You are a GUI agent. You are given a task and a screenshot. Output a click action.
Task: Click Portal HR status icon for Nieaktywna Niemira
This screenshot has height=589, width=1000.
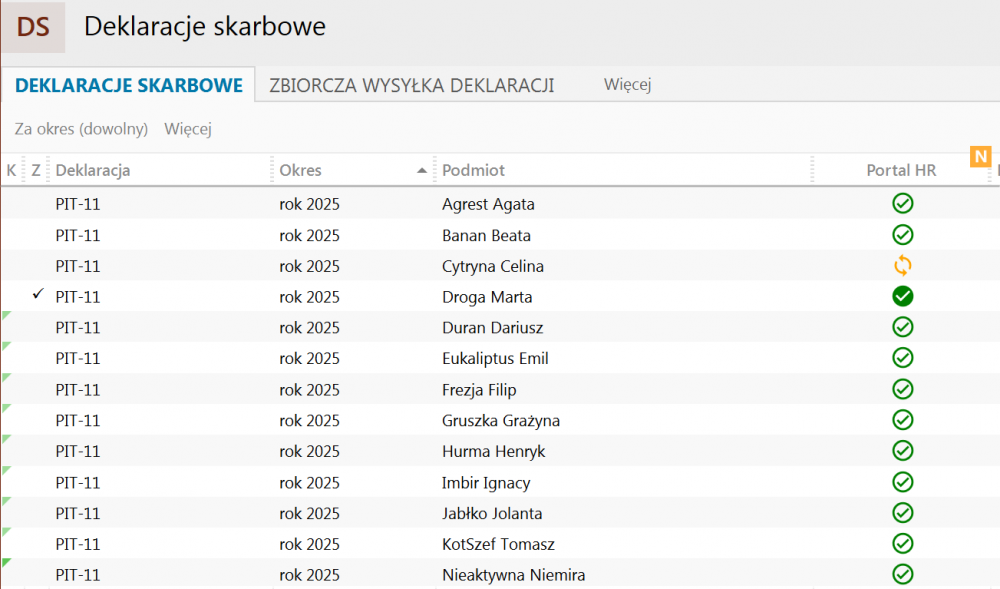tap(902, 575)
